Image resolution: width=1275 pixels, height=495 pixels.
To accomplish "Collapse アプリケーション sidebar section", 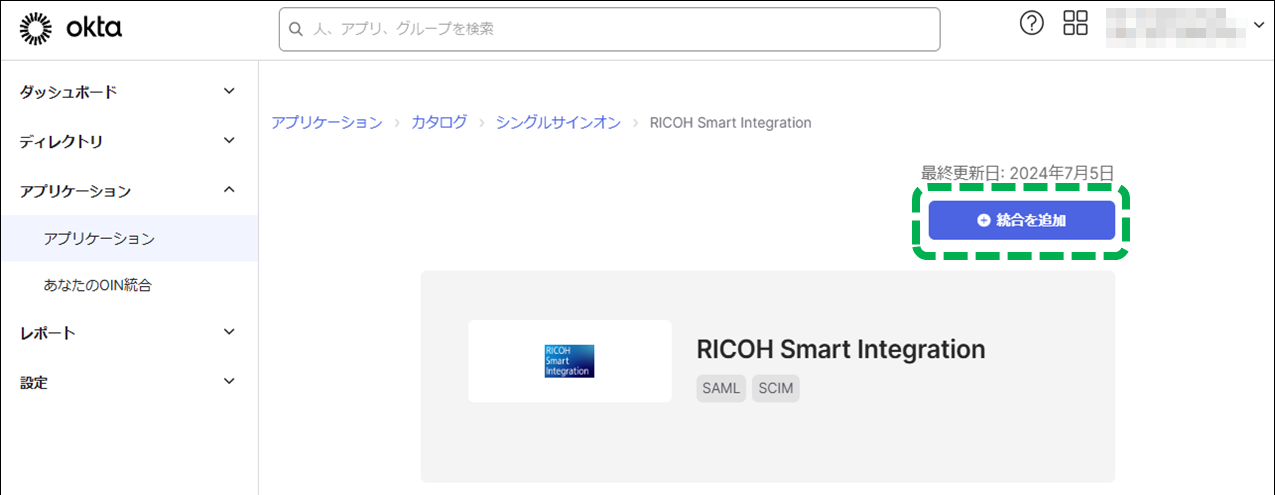I will (x=129, y=190).
